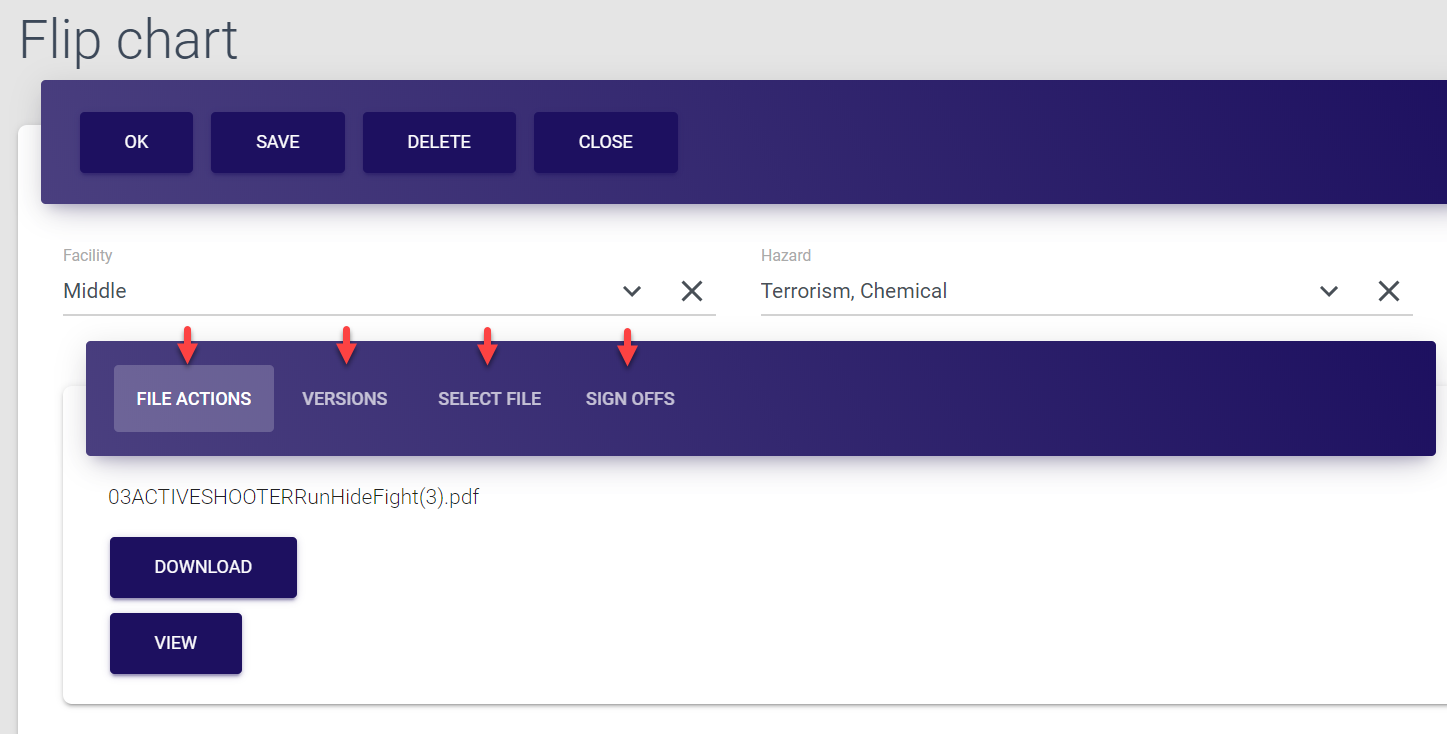Click the Facility field label

coord(88,256)
